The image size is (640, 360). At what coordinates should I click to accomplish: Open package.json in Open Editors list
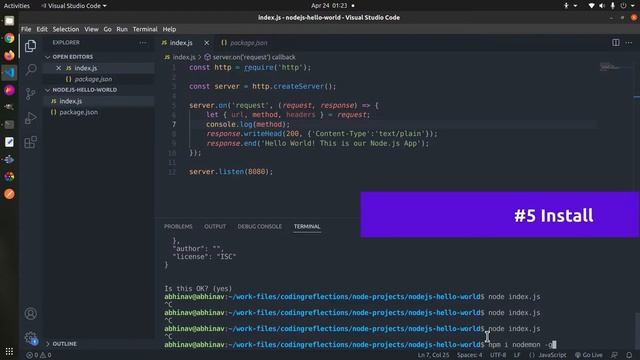click(x=93, y=79)
